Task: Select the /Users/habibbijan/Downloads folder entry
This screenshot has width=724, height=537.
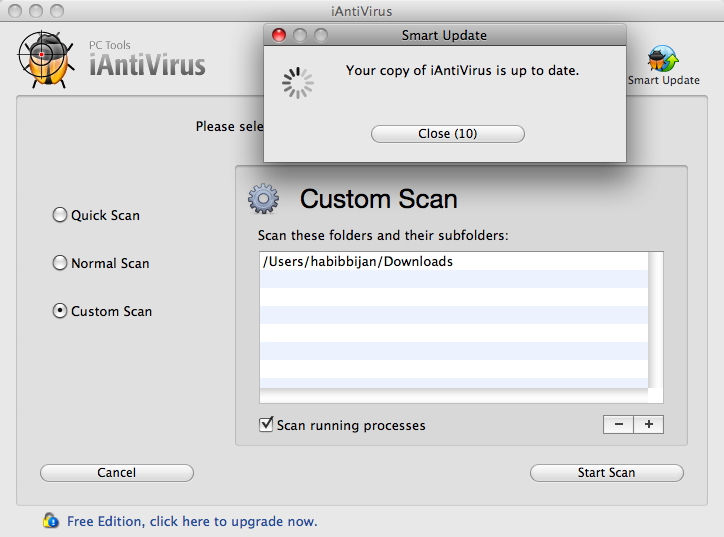Action: click(454, 261)
